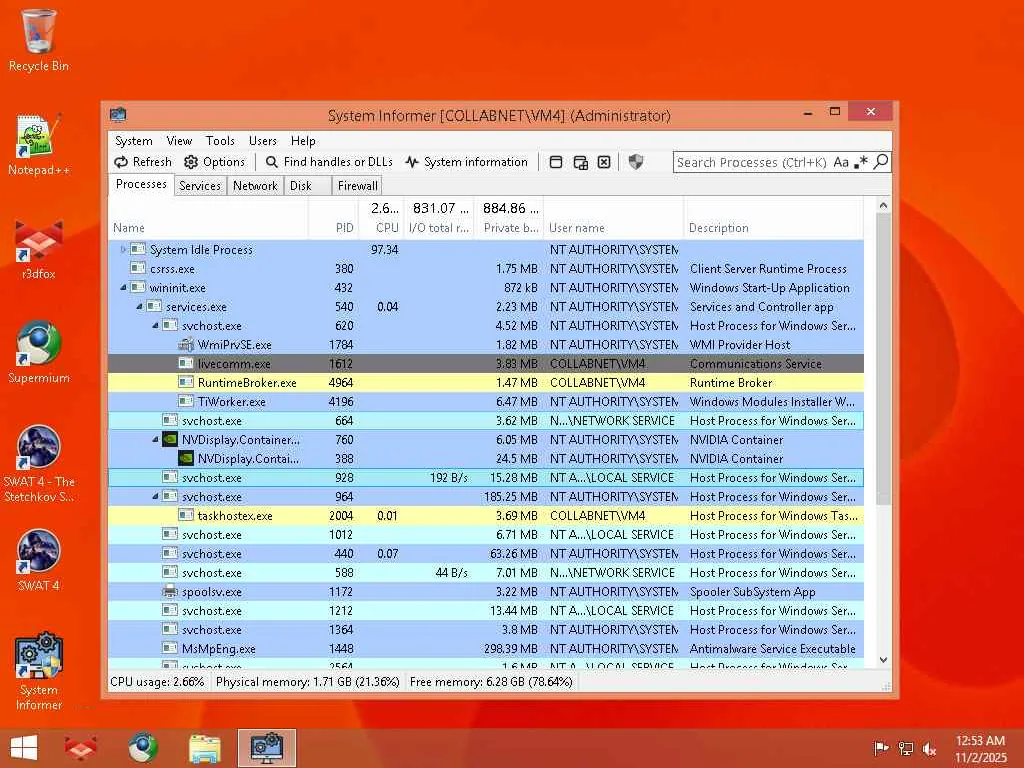Click the Windows Start button
The width and height of the screenshot is (1024, 768).
pos(24,748)
